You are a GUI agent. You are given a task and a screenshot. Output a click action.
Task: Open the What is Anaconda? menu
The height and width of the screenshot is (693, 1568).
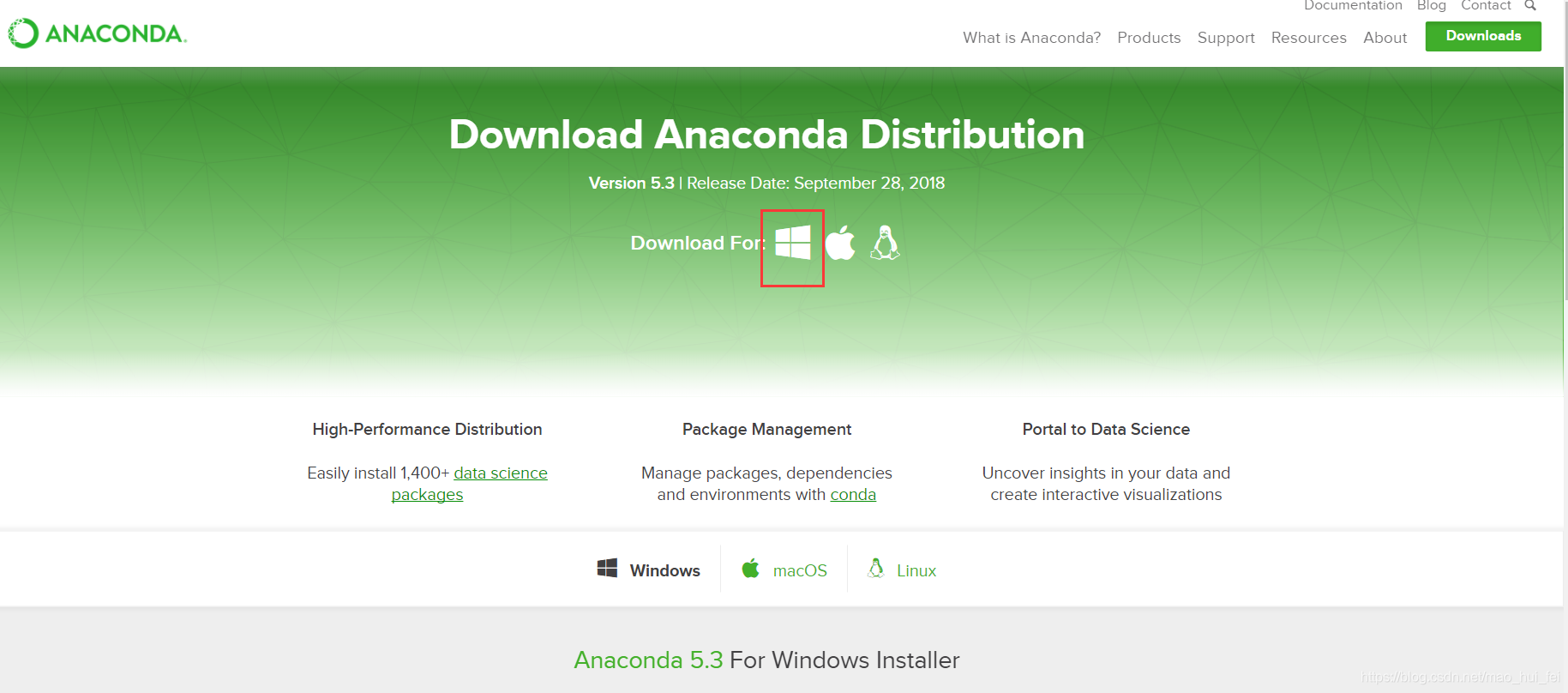tap(1031, 38)
